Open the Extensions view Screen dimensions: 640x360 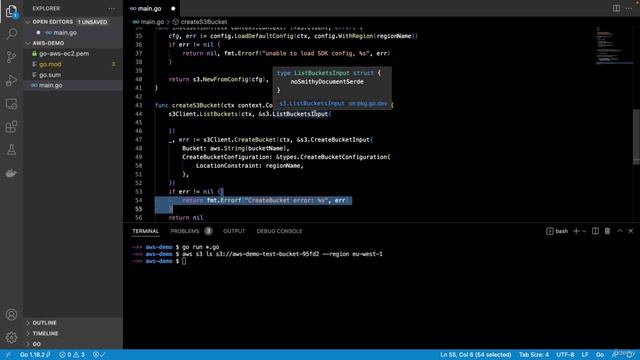coord(11,127)
